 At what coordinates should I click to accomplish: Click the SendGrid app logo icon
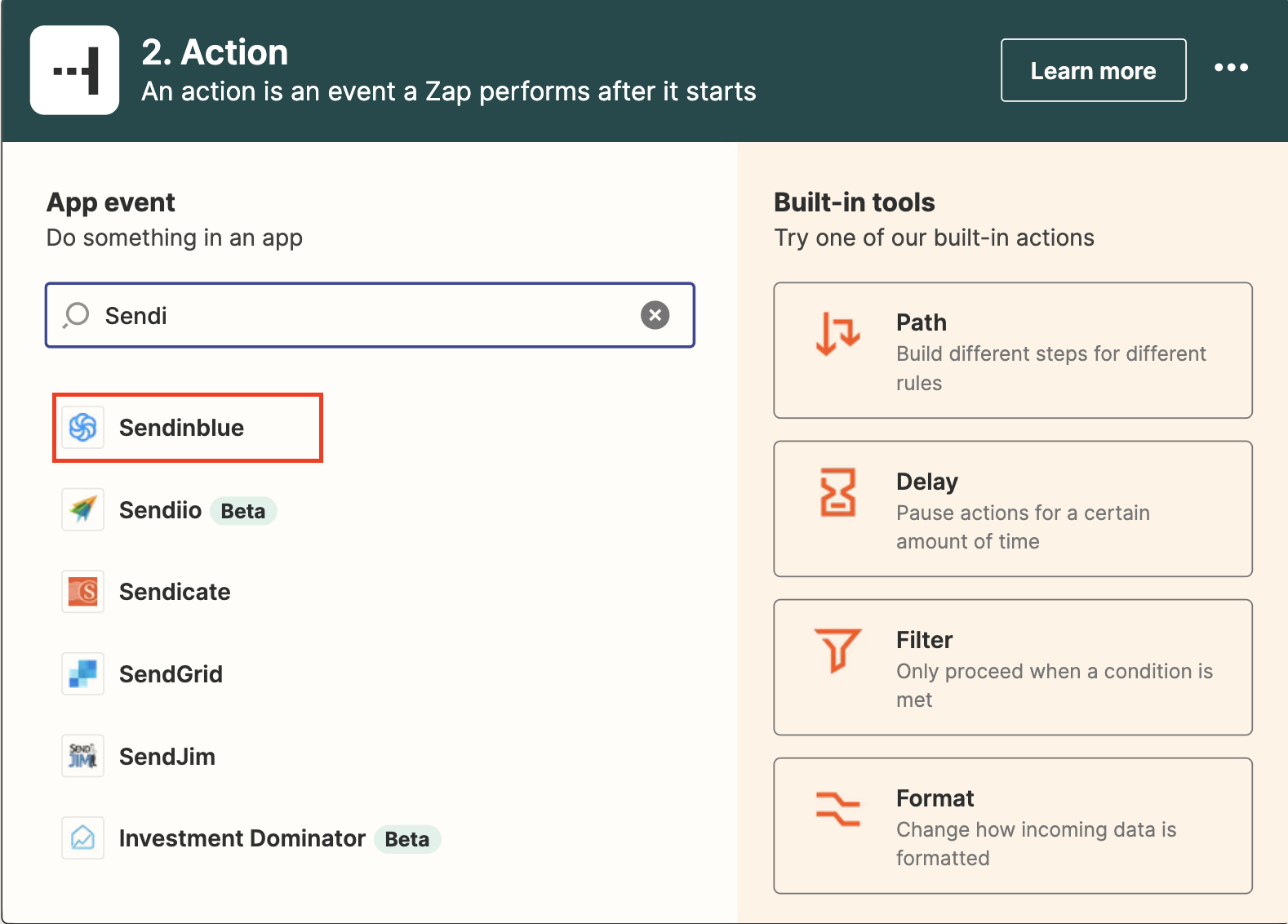[x=83, y=674]
